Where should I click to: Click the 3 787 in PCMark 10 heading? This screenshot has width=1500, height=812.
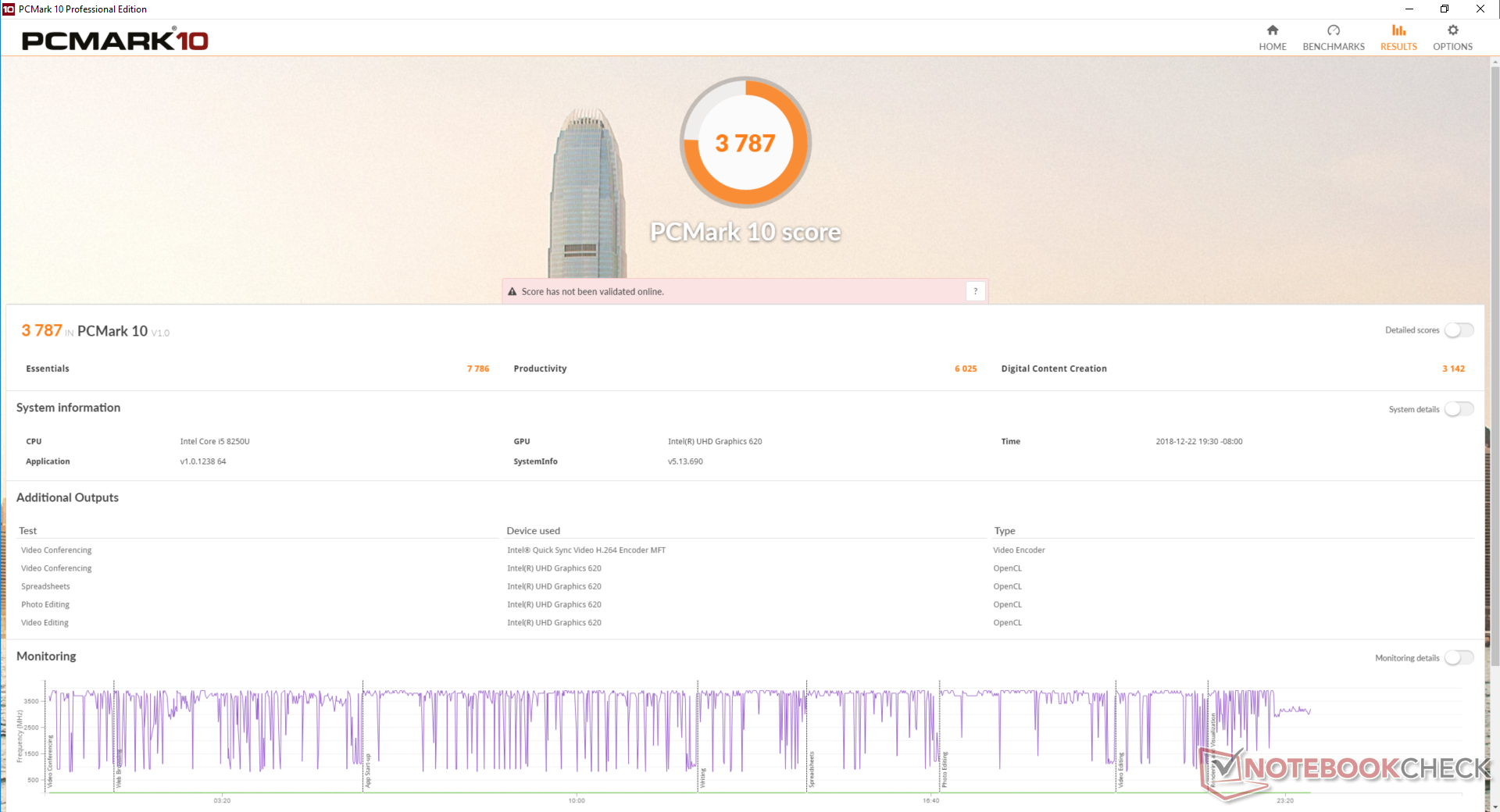click(x=95, y=331)
